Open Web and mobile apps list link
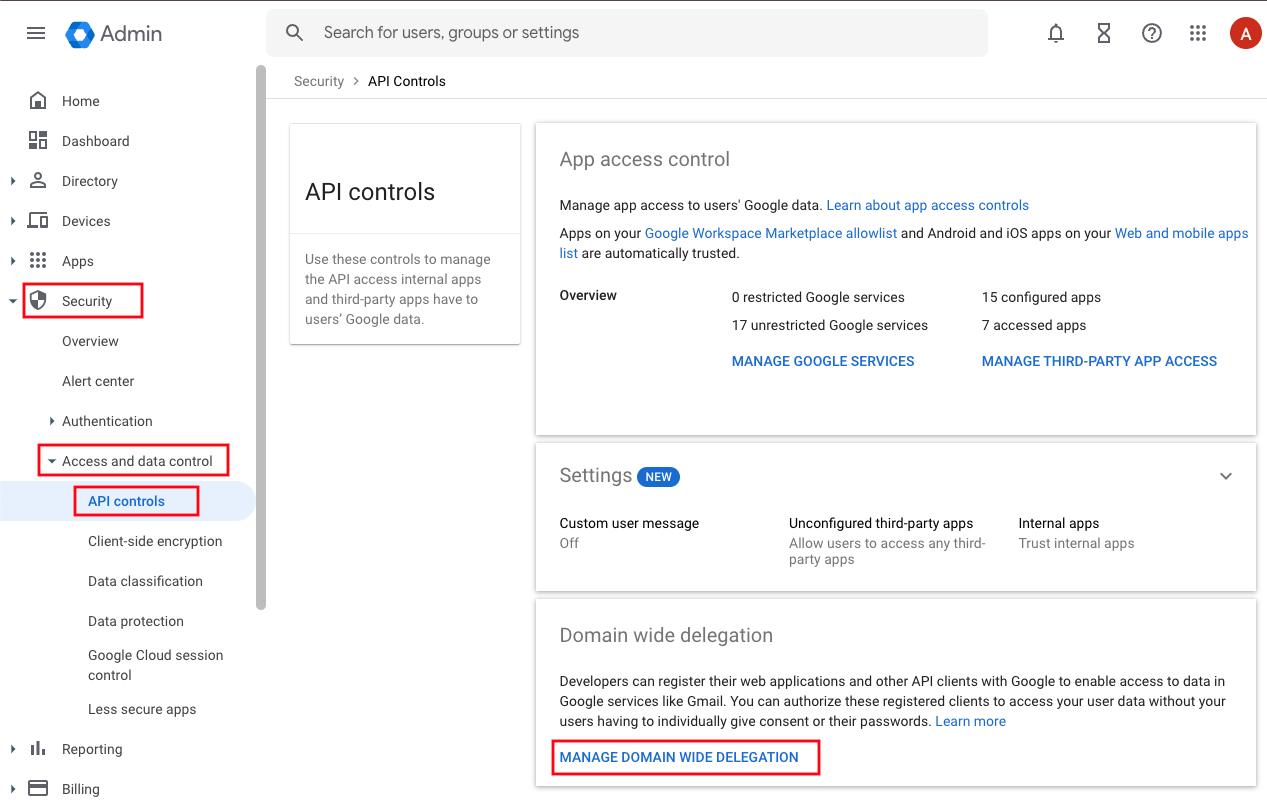Screen dimensions: 1267x809 pyautogui.click(x=1181, y=233)
